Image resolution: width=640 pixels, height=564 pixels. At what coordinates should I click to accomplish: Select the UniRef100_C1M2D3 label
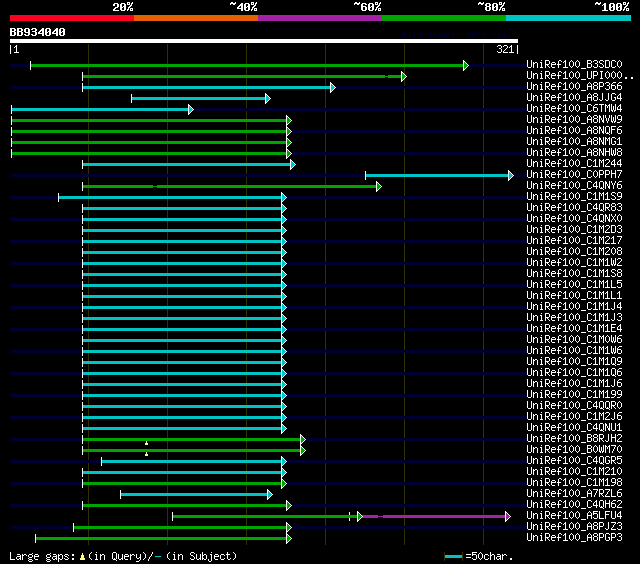click(574, 230)
